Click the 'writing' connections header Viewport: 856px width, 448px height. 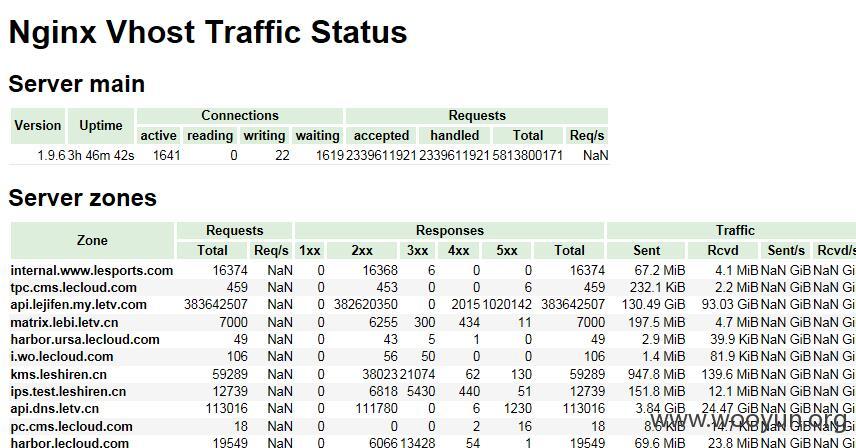(x=264, y=135)
